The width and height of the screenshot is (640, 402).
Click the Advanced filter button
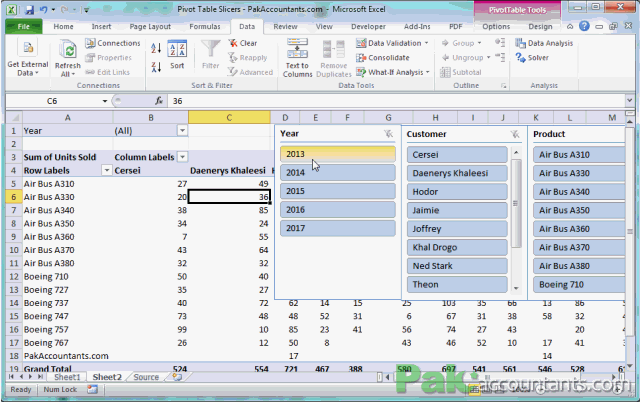(250, 72)
